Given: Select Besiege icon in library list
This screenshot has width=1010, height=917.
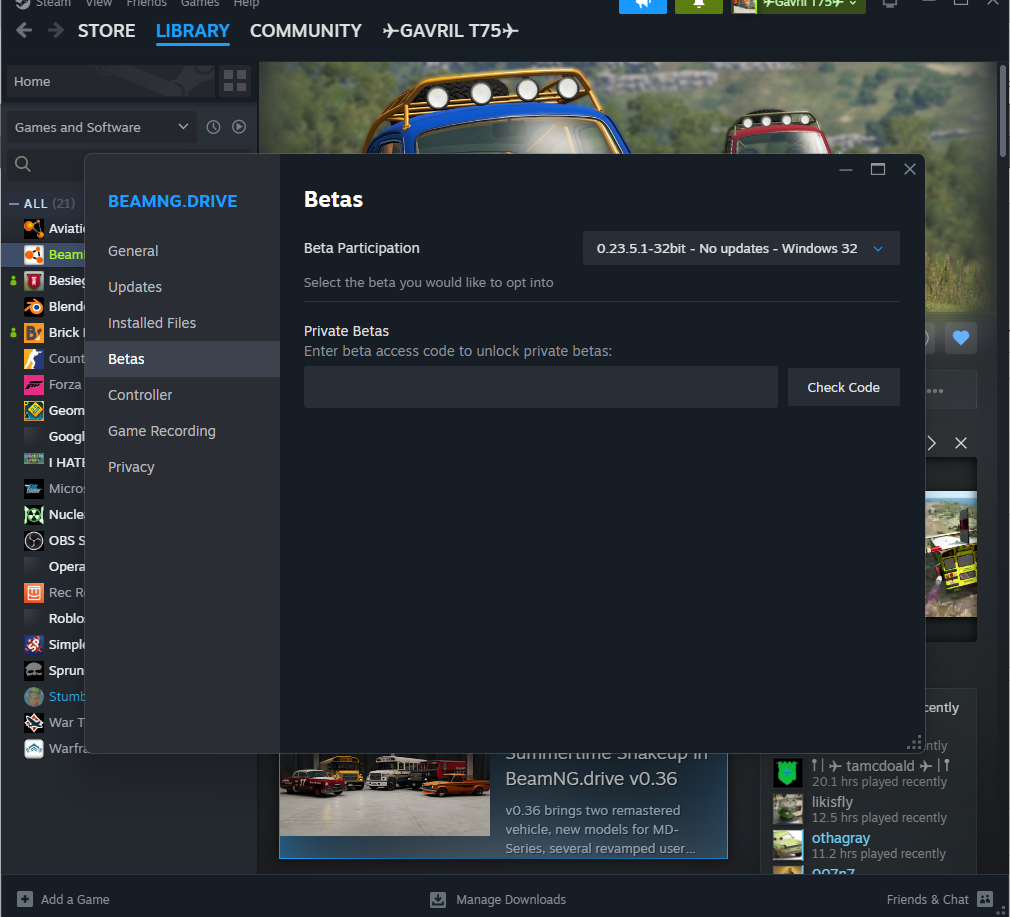Looking at the screenshot, I should coord(33,281).
